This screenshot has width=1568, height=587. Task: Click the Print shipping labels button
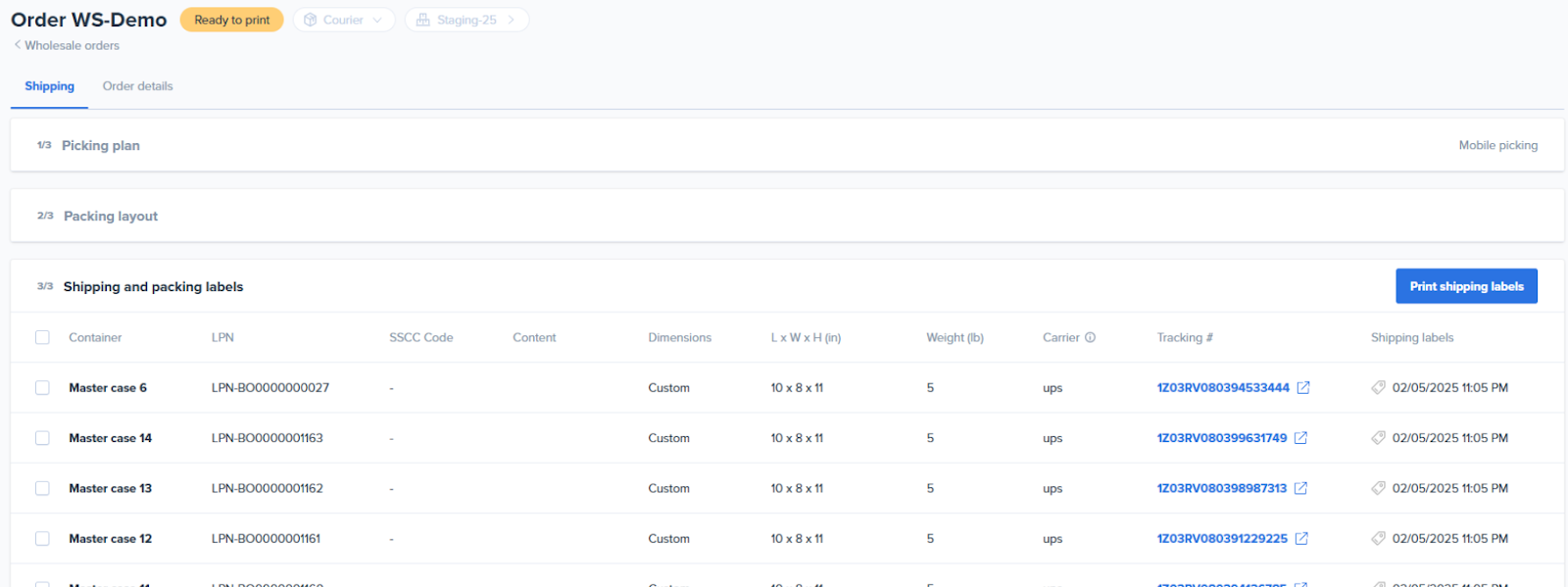click(x=1466, y=286)
